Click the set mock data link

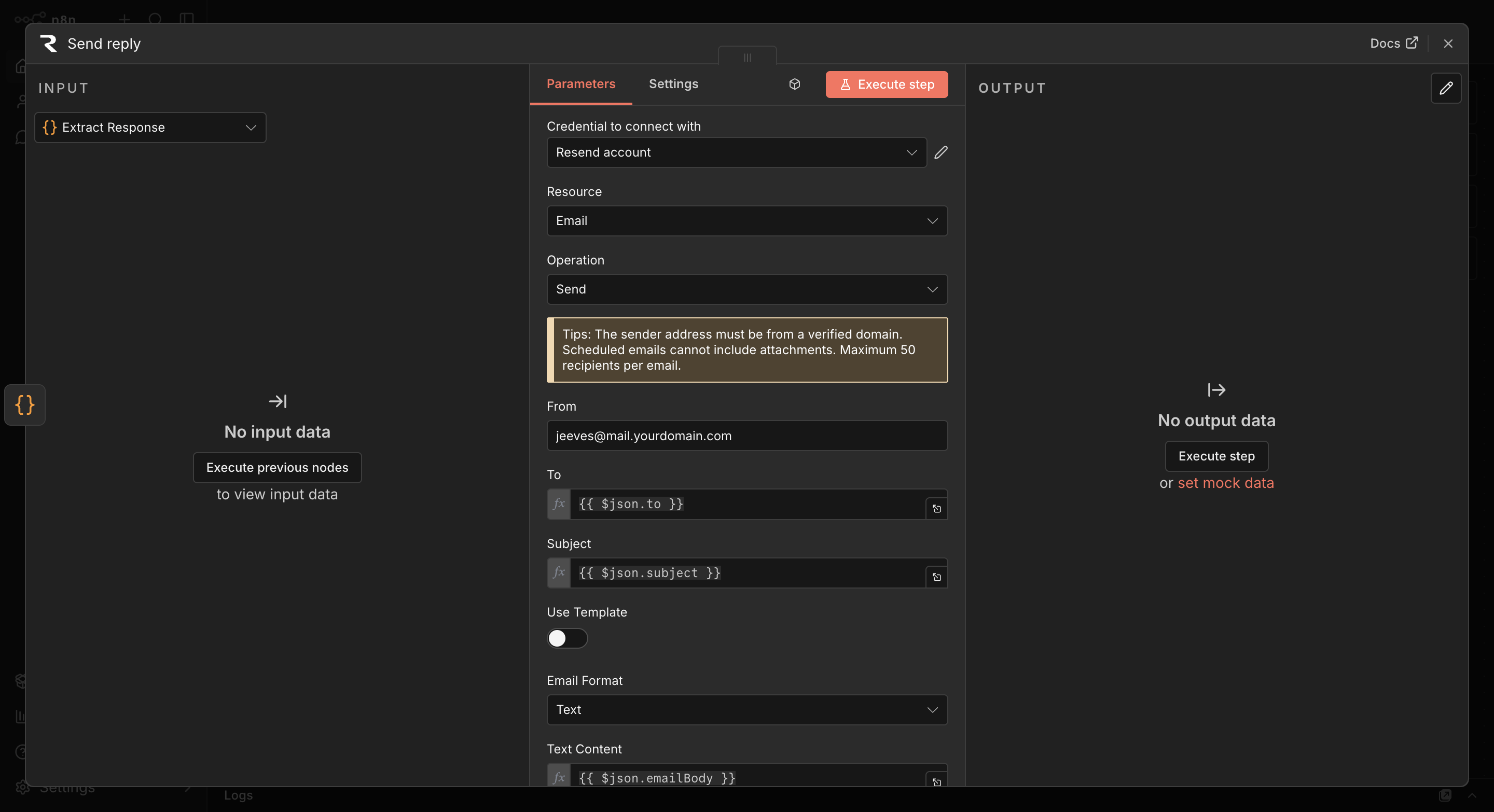pyautogui.click(x=1225, y=483)
